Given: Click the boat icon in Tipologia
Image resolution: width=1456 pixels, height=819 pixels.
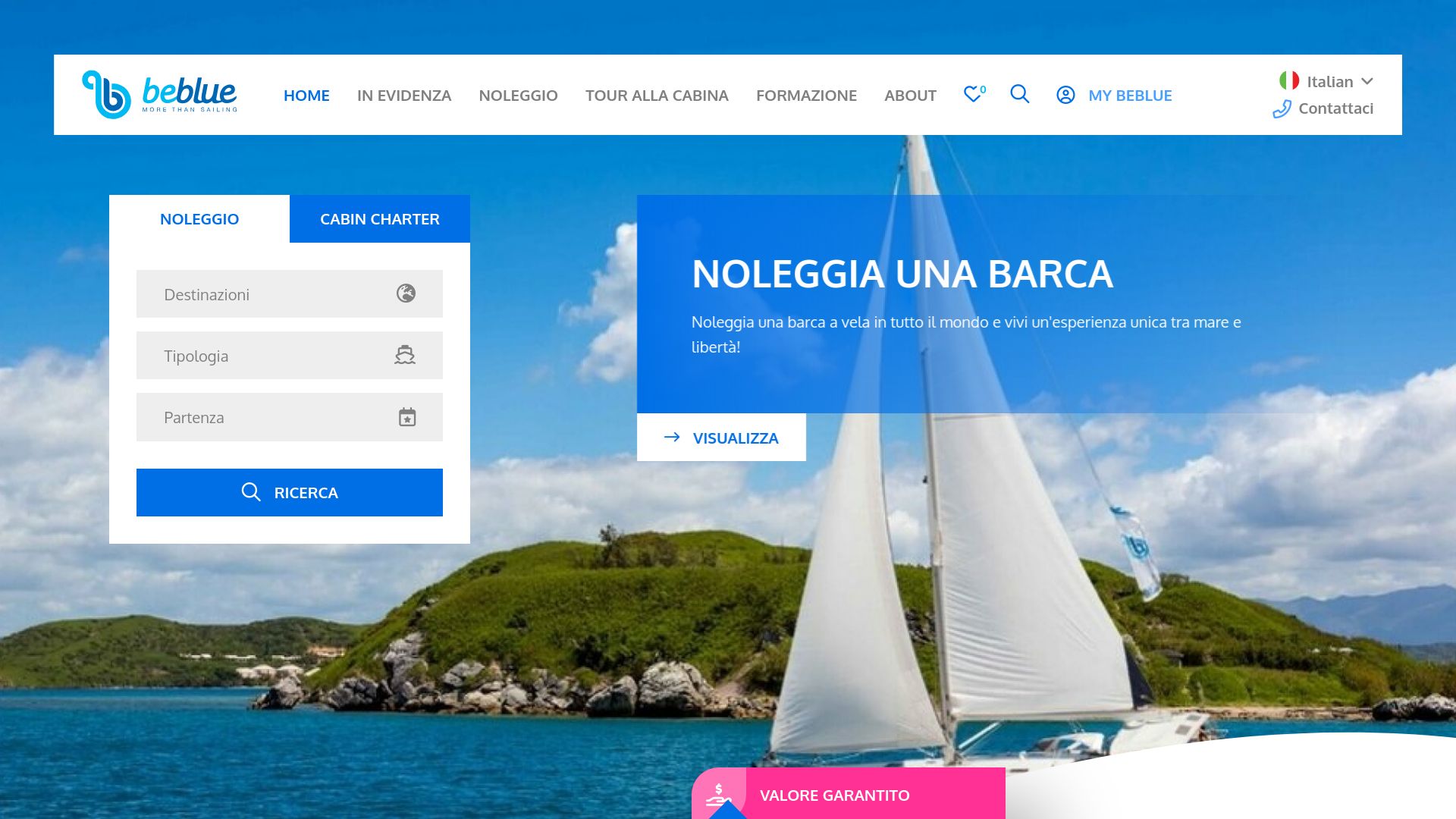Looking at the screenshot, I should click(x=405, y=355).
